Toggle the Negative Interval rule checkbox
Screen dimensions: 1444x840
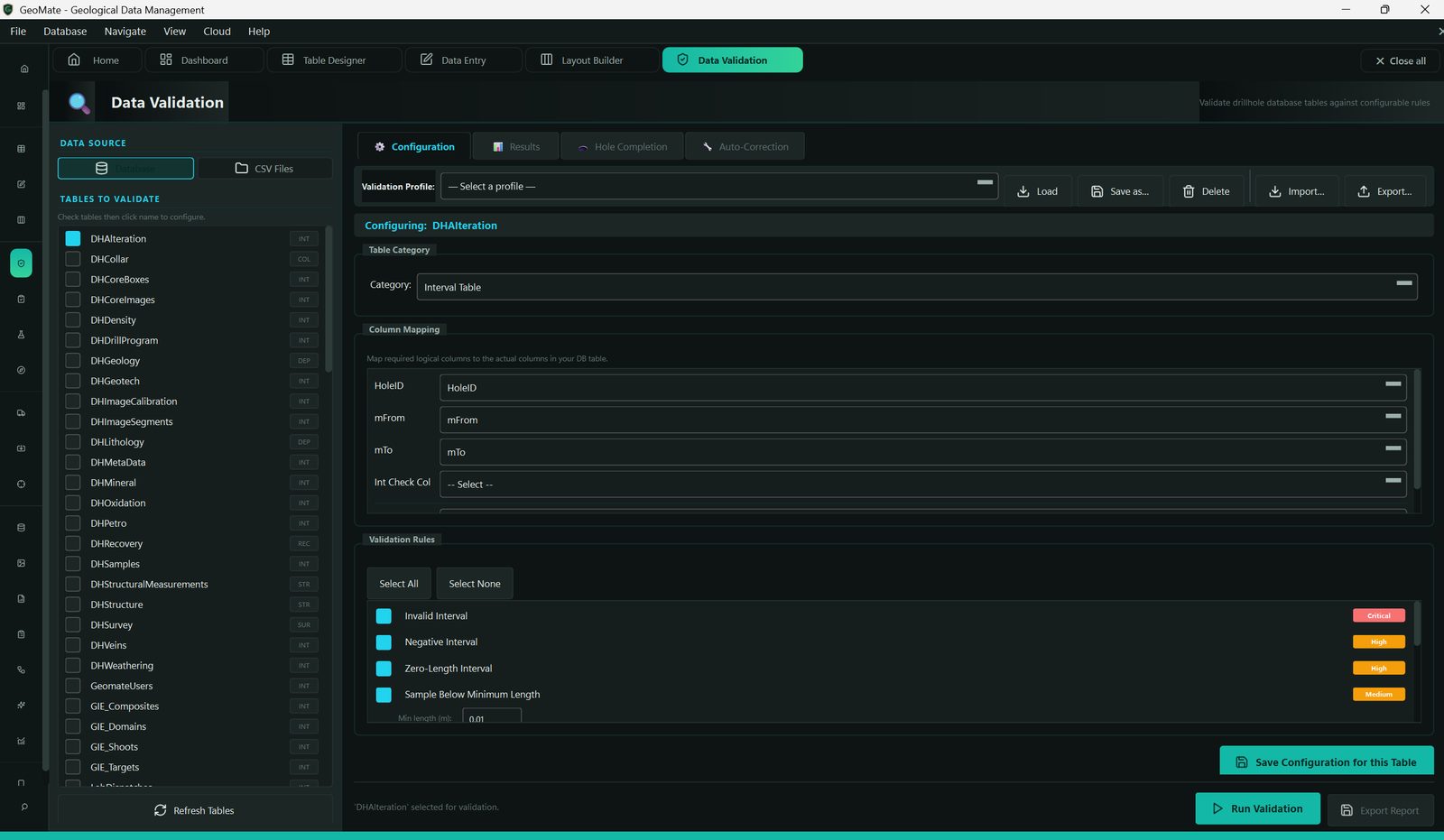[384, 642]
